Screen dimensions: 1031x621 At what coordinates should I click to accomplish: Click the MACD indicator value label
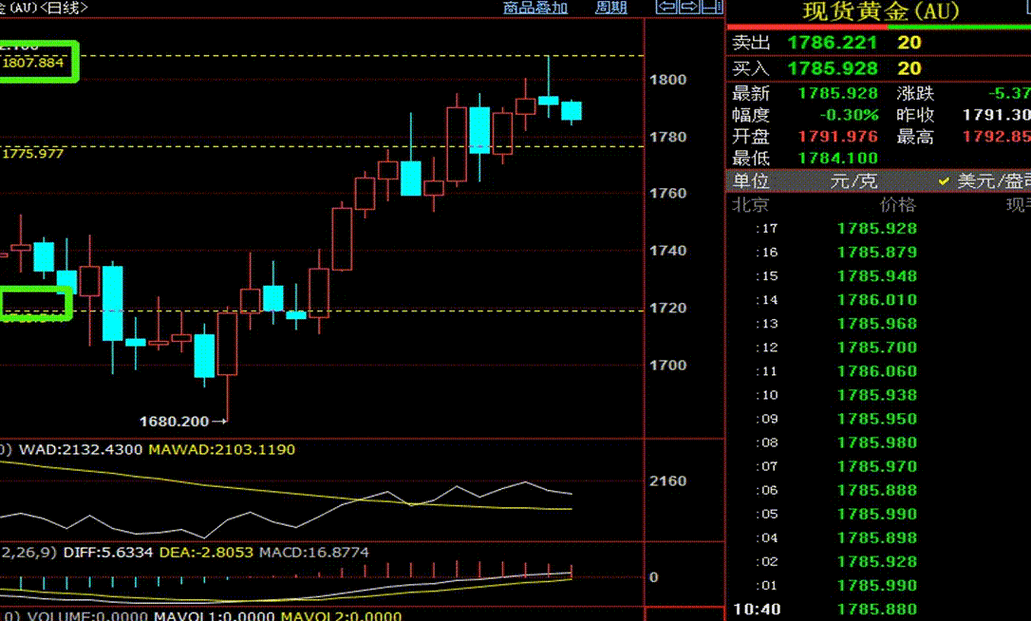point(313,552)
